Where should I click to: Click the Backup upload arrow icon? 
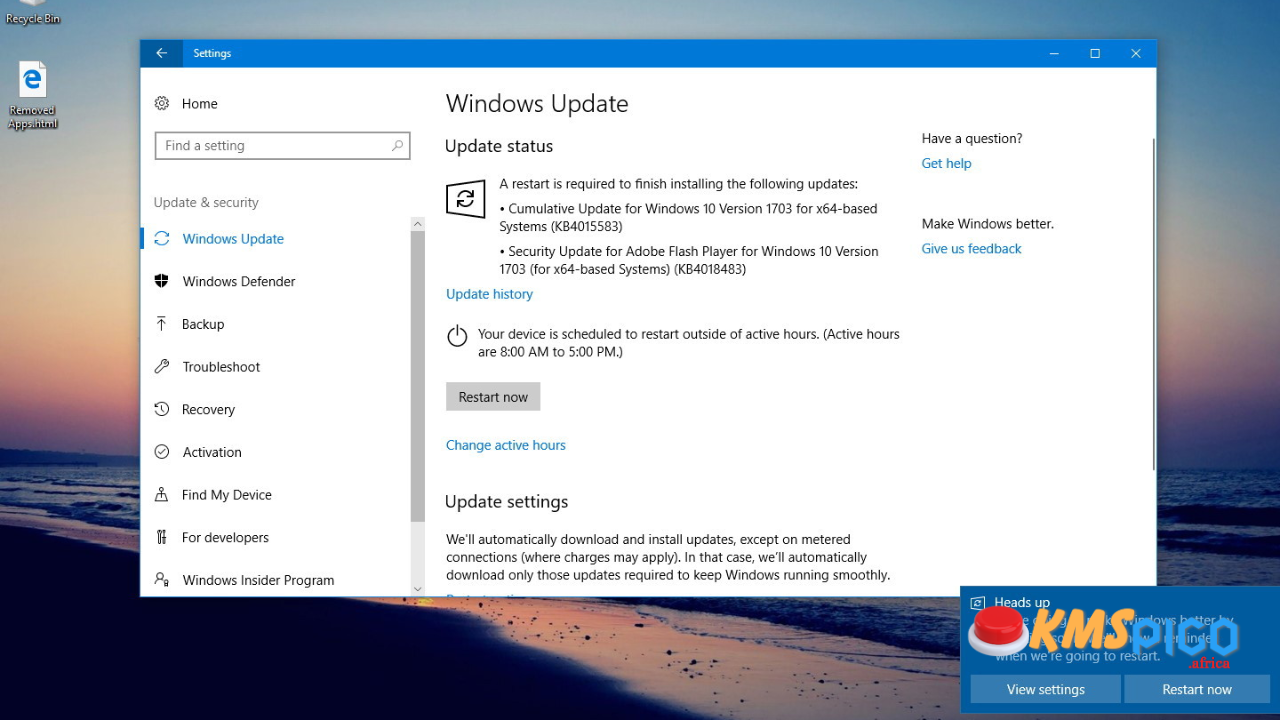coord(162,324)
